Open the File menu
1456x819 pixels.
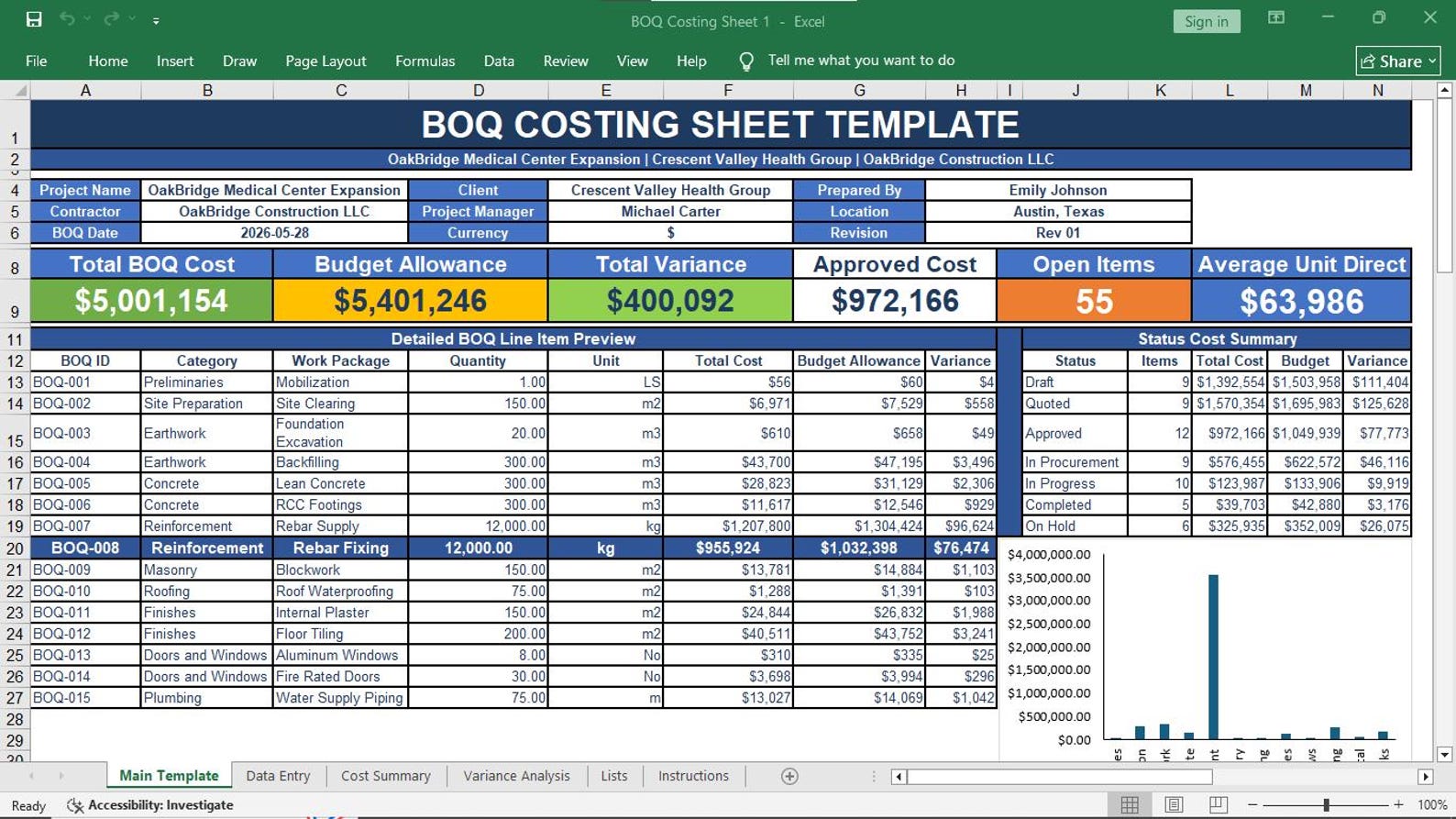click(37, 61)
